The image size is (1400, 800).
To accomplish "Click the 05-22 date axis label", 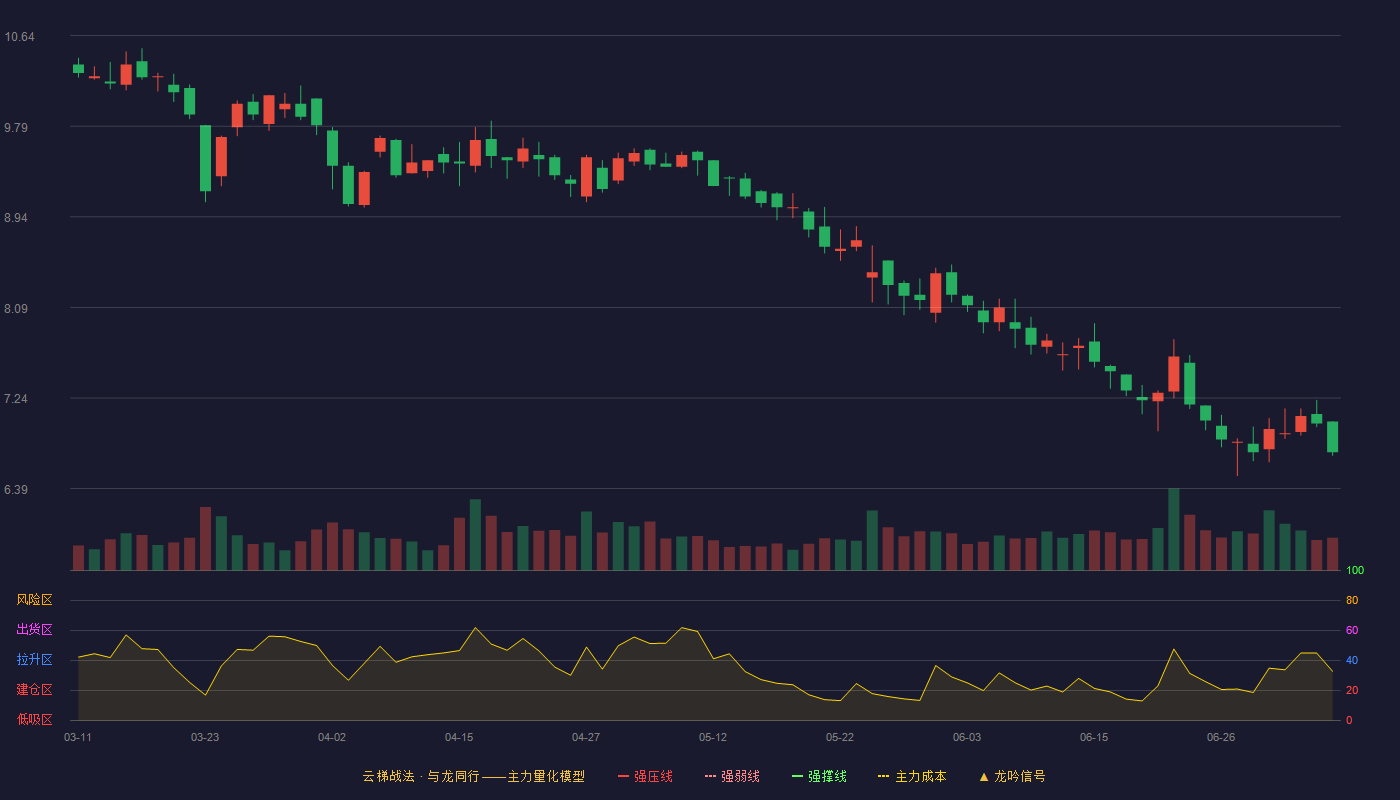I will (840, 737).
